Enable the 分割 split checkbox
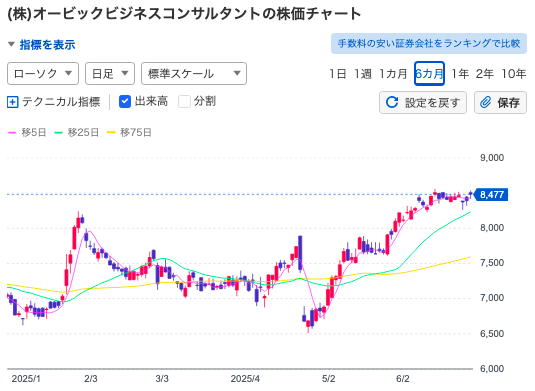Screen dimensions: 535x391 point(184,102)
